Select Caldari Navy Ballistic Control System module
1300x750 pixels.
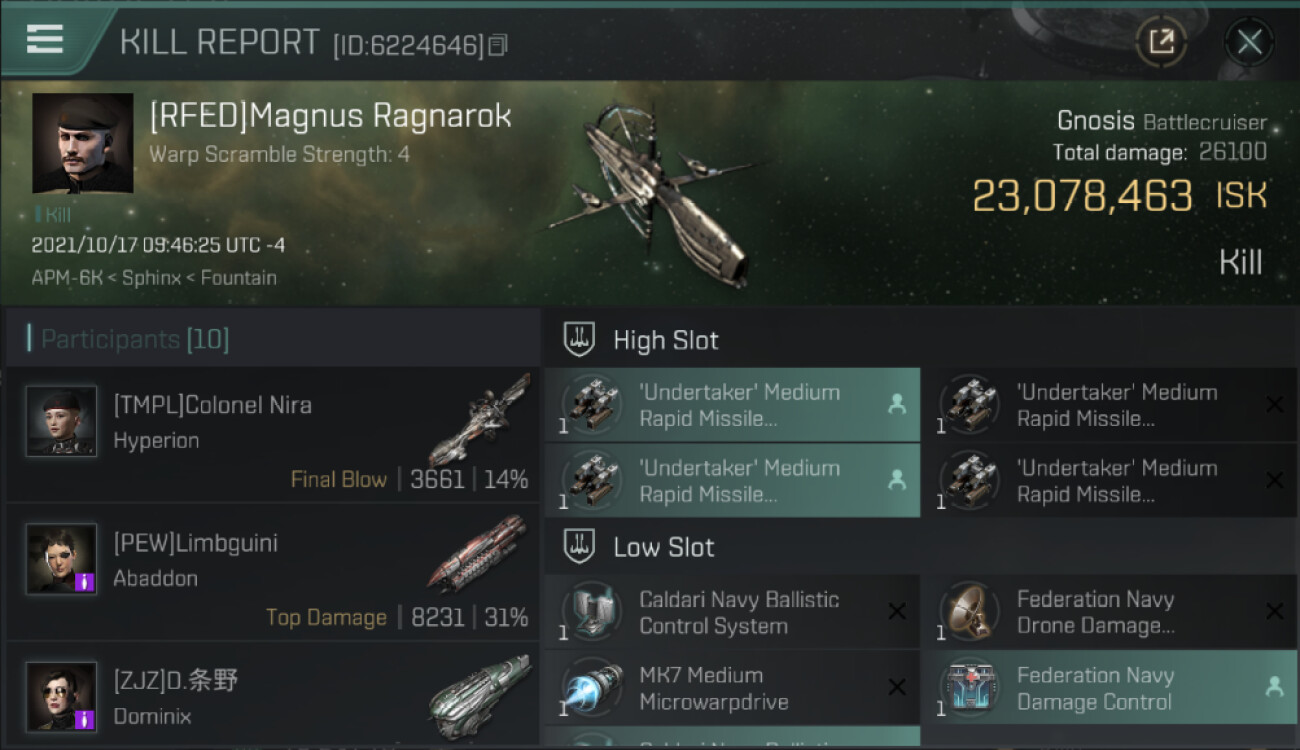pos(732,612)
